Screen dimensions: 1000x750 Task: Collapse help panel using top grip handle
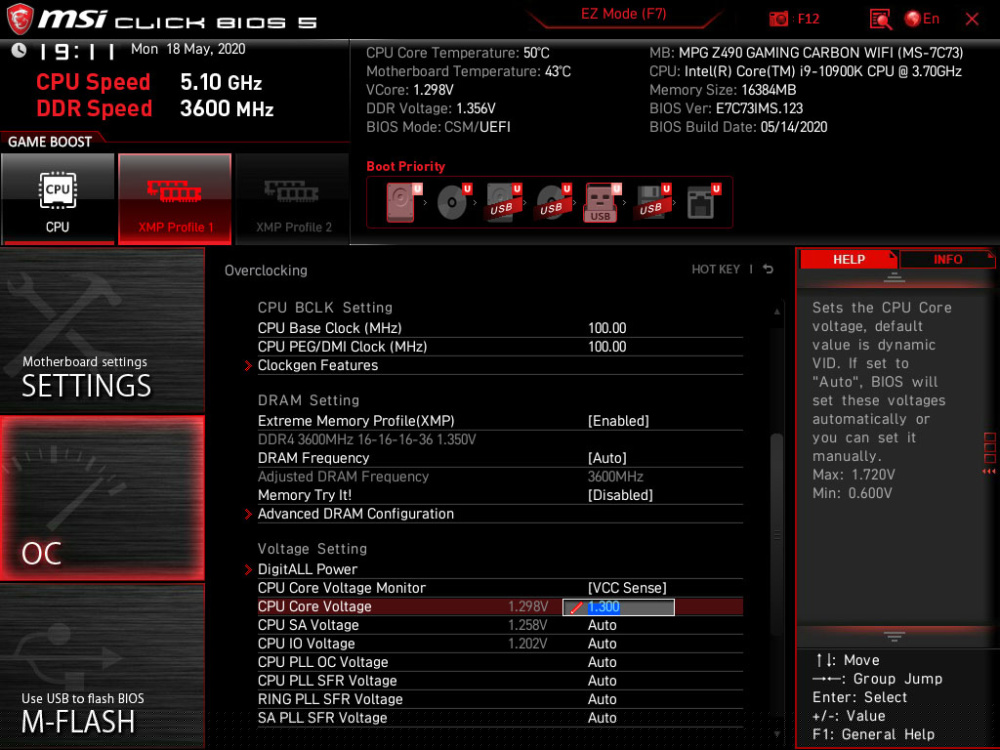tap(894, 277)
